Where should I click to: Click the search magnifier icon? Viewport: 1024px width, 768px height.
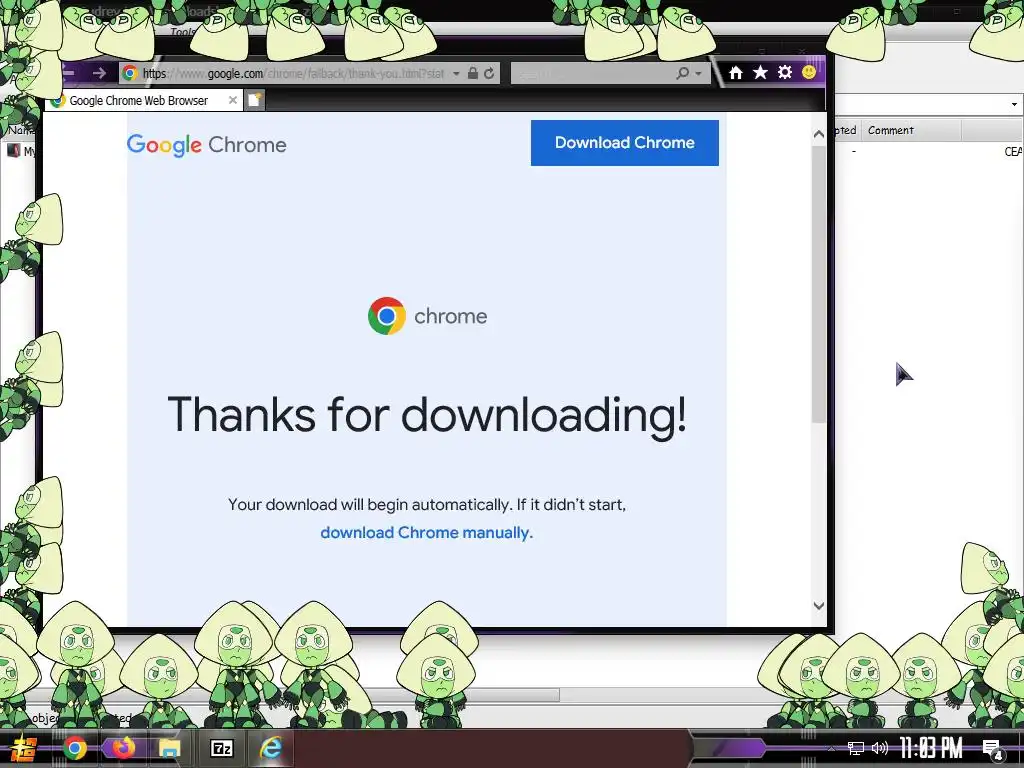point(682,73)
